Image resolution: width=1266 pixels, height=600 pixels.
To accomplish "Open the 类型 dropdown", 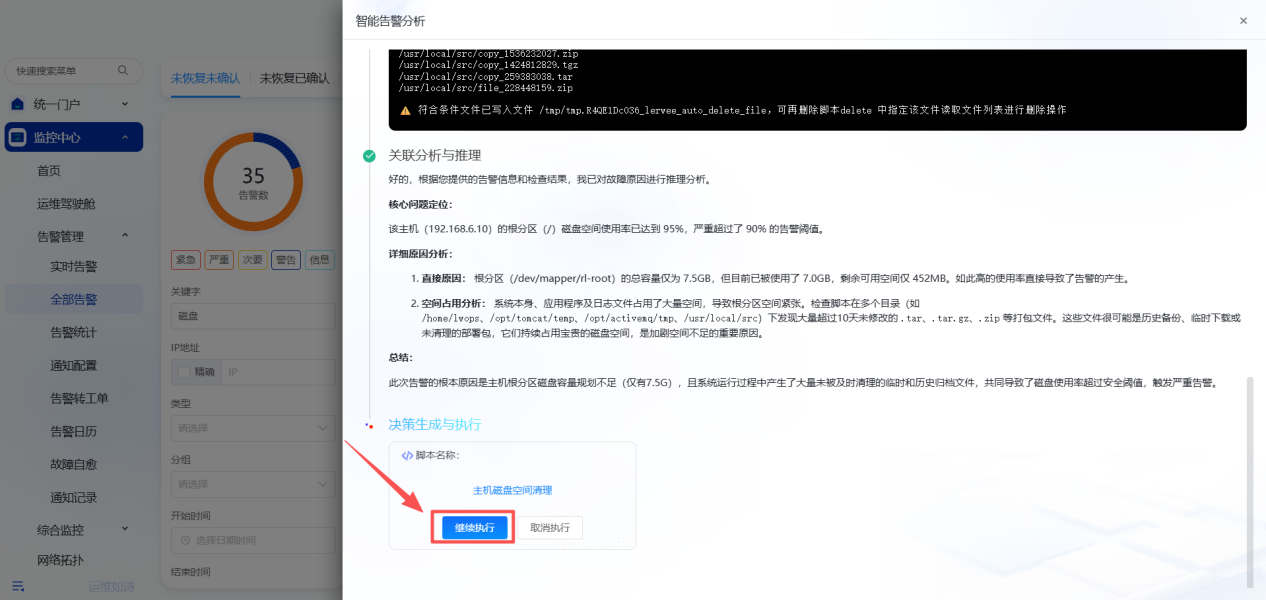I will [x=253, y=428].
